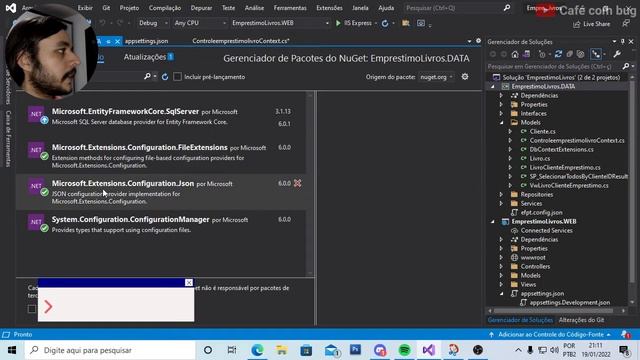
Task: Click Show All Files icon
Action: tap(580, 54)
